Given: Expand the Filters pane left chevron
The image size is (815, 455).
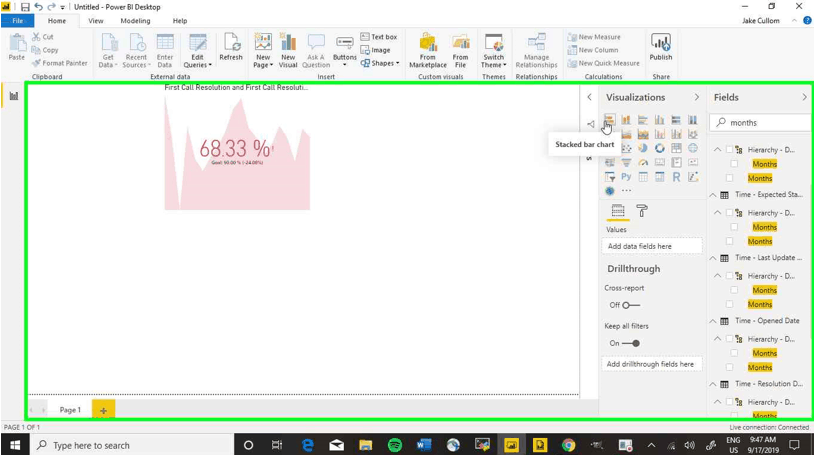Looking at the screenshot, I should tap(589, 97).
